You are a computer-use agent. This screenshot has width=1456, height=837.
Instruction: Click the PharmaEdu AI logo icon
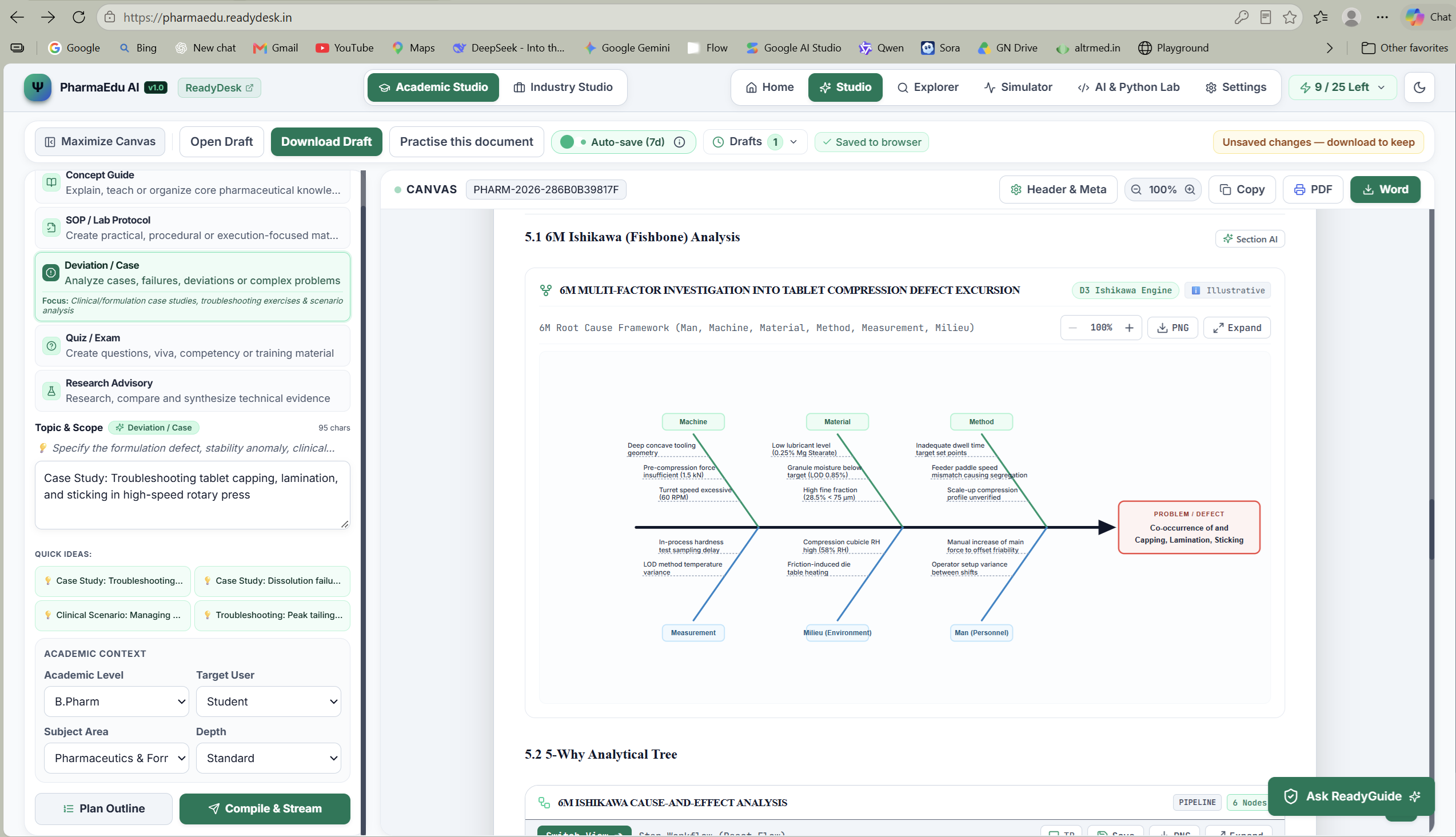click(x=37, y=87)
